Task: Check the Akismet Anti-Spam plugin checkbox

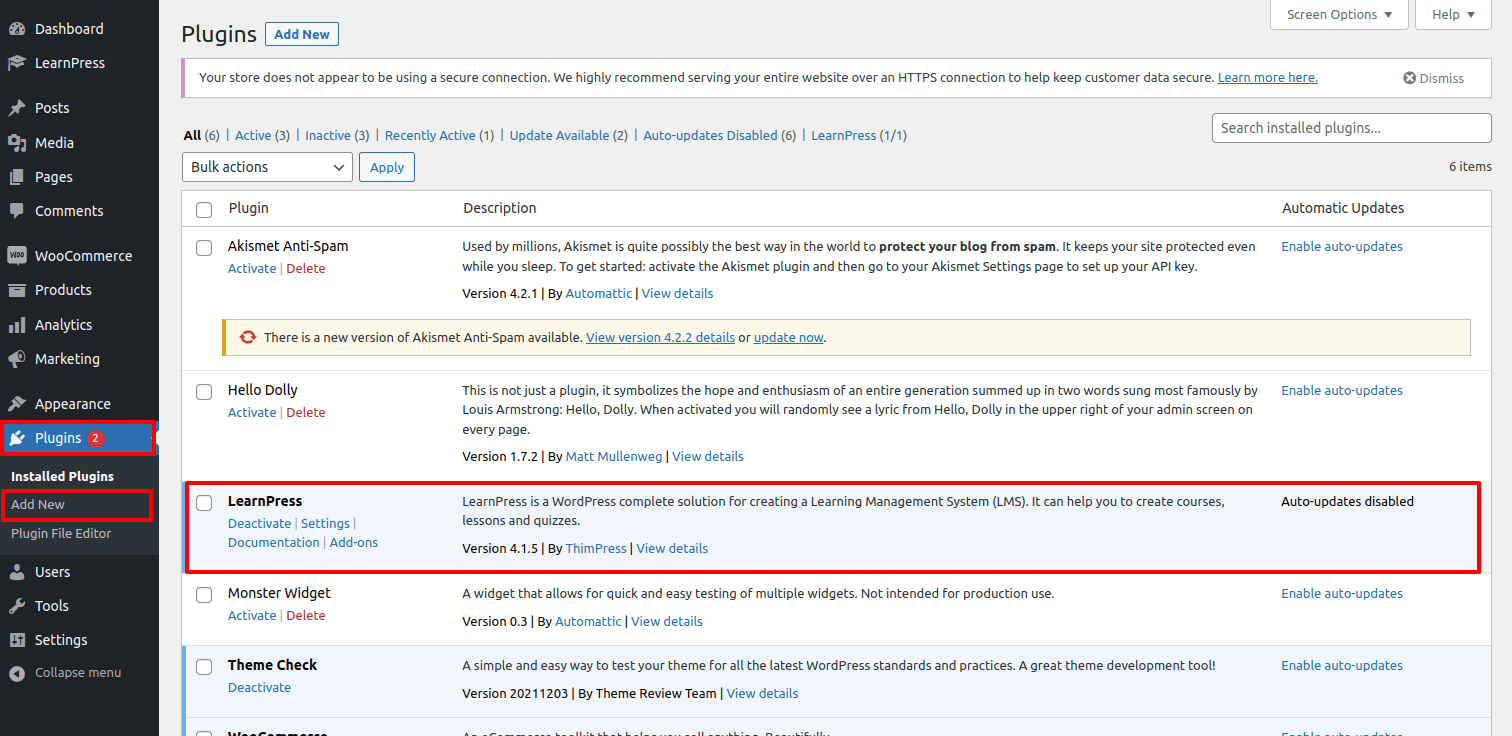Action: coord(204,247)
